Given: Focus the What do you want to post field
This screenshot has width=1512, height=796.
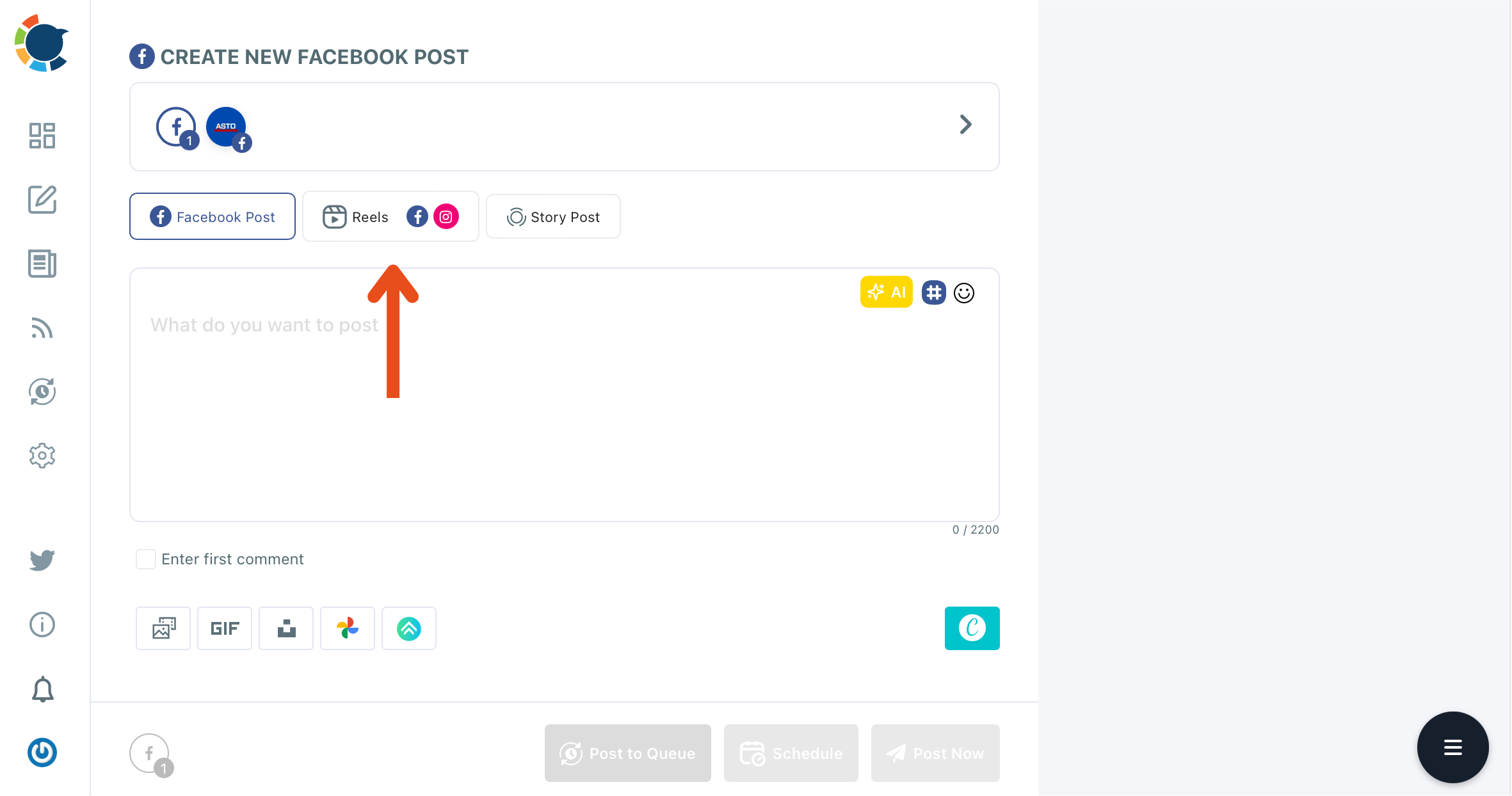Looking at the screenshot, I should coord(565,395).
